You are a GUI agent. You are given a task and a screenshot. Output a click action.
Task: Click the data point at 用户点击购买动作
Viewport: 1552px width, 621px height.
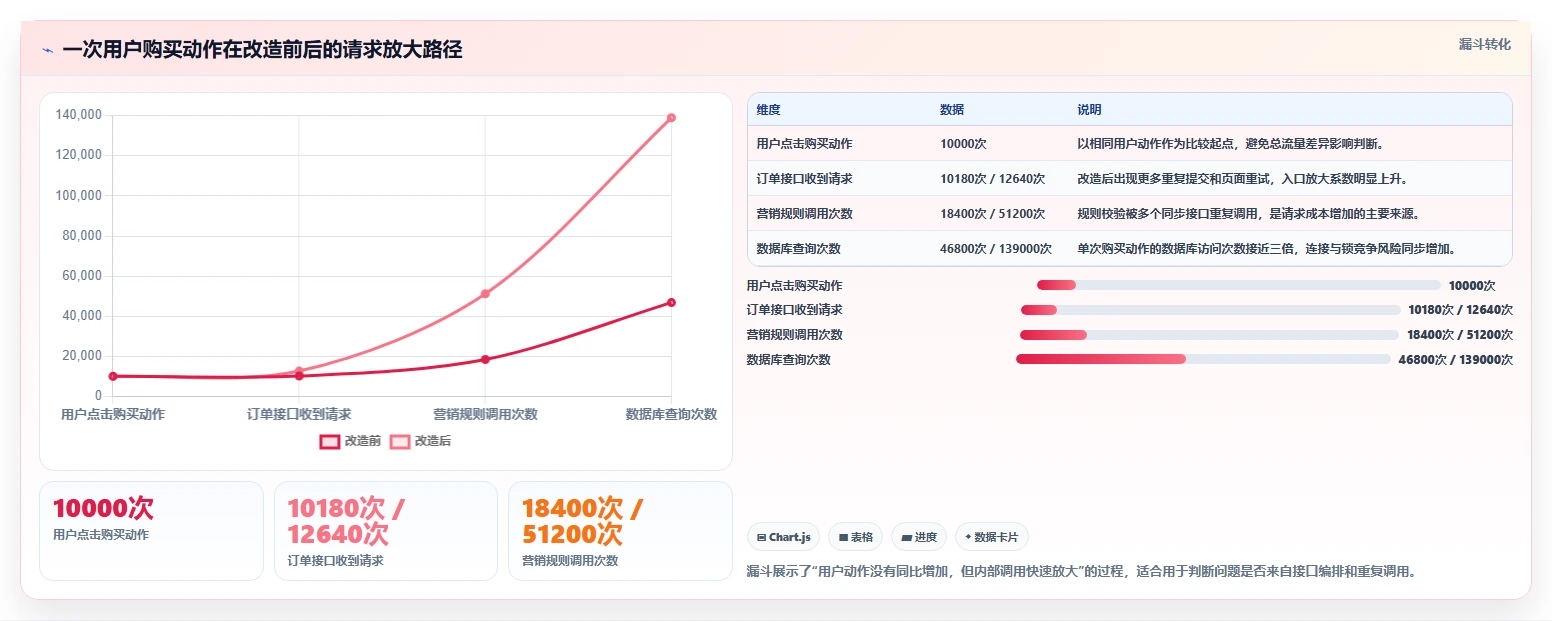[x=113, y=376]
